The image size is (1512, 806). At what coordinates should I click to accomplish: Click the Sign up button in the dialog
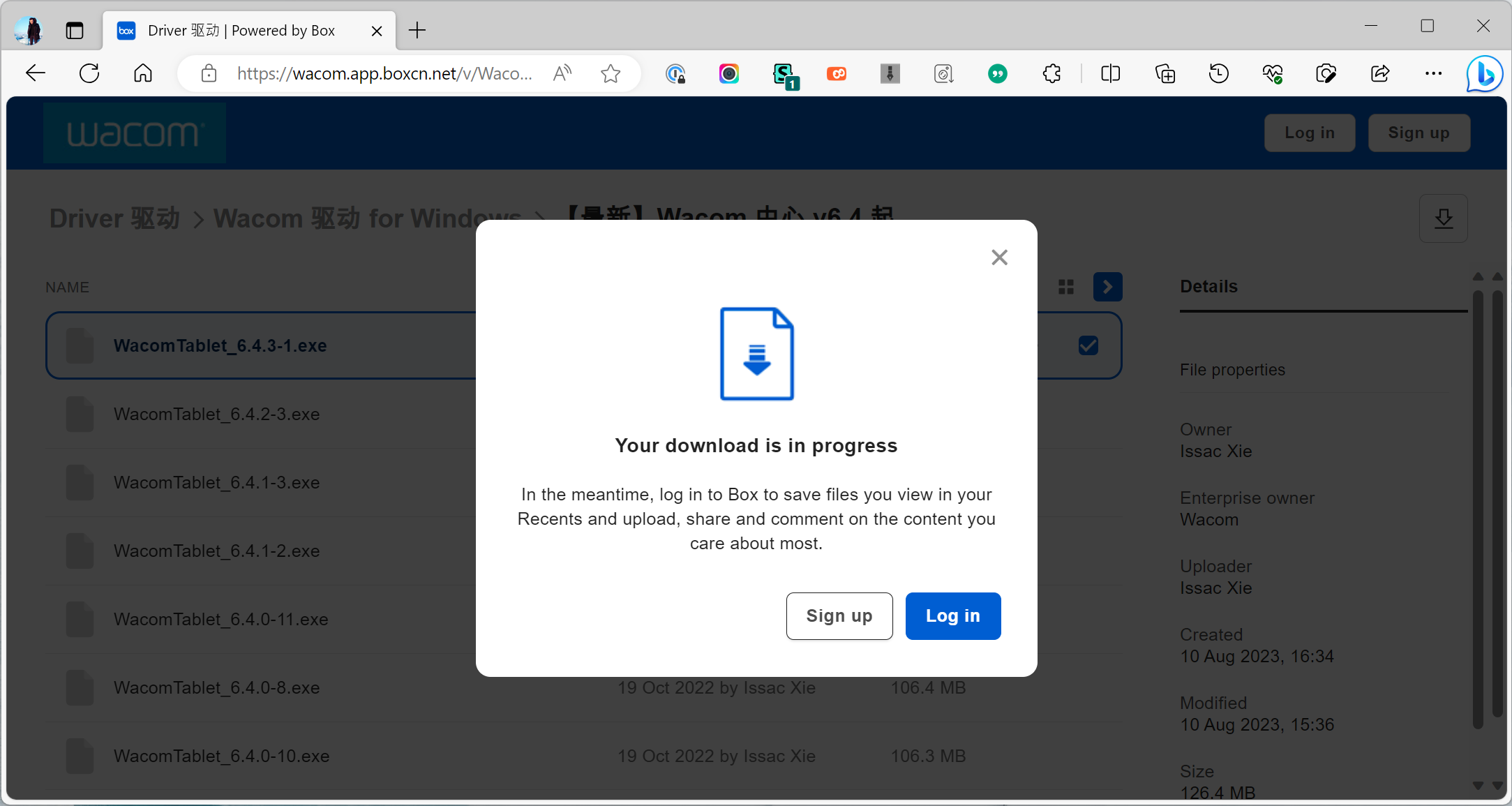coord(839,615)
